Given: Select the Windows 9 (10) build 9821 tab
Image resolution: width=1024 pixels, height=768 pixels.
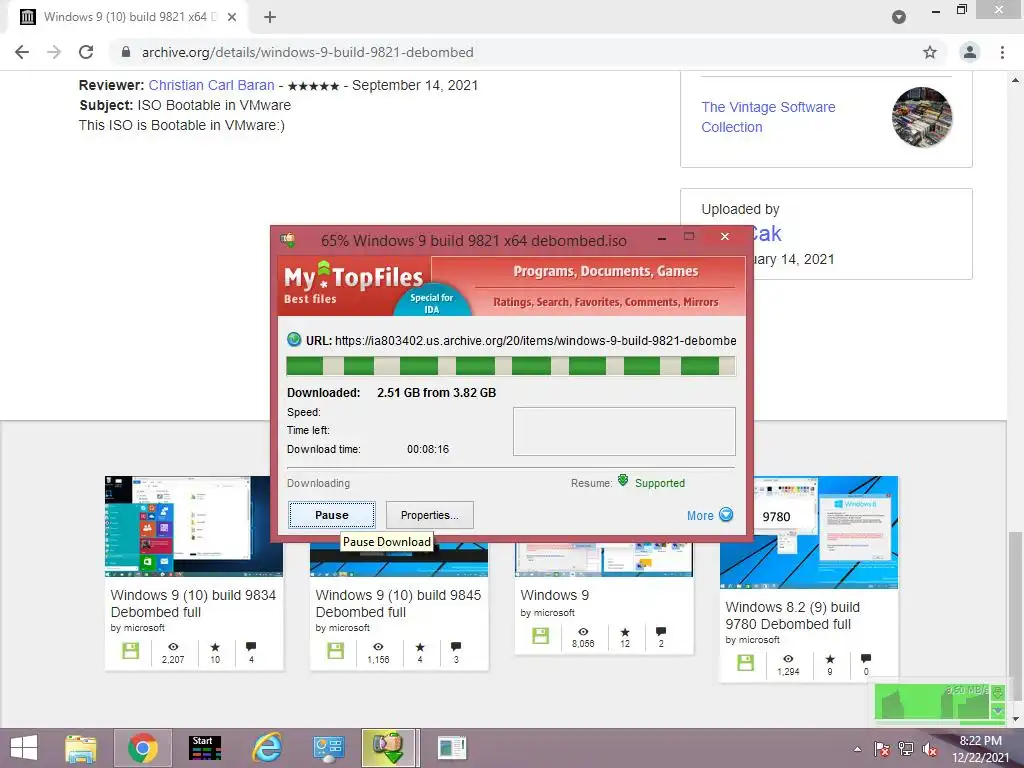Looking at the screenshot, I should pos(127,17).
